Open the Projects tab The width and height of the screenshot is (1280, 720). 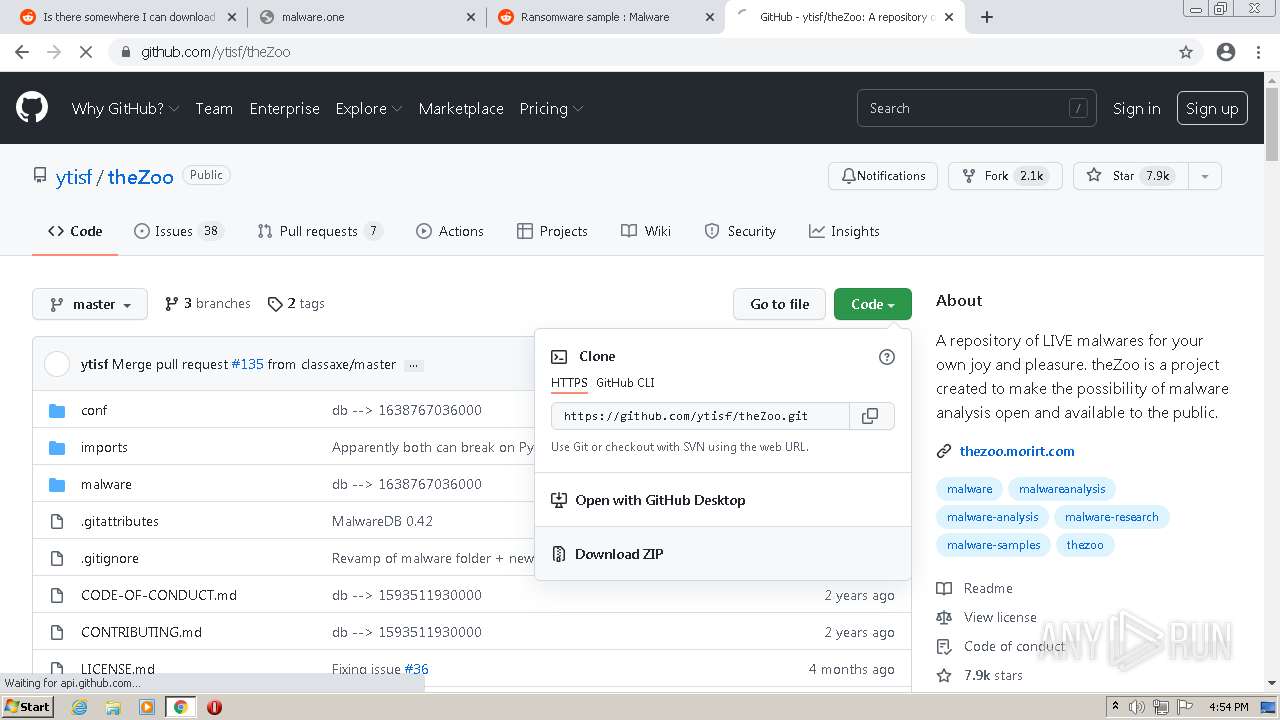point(552,231)
